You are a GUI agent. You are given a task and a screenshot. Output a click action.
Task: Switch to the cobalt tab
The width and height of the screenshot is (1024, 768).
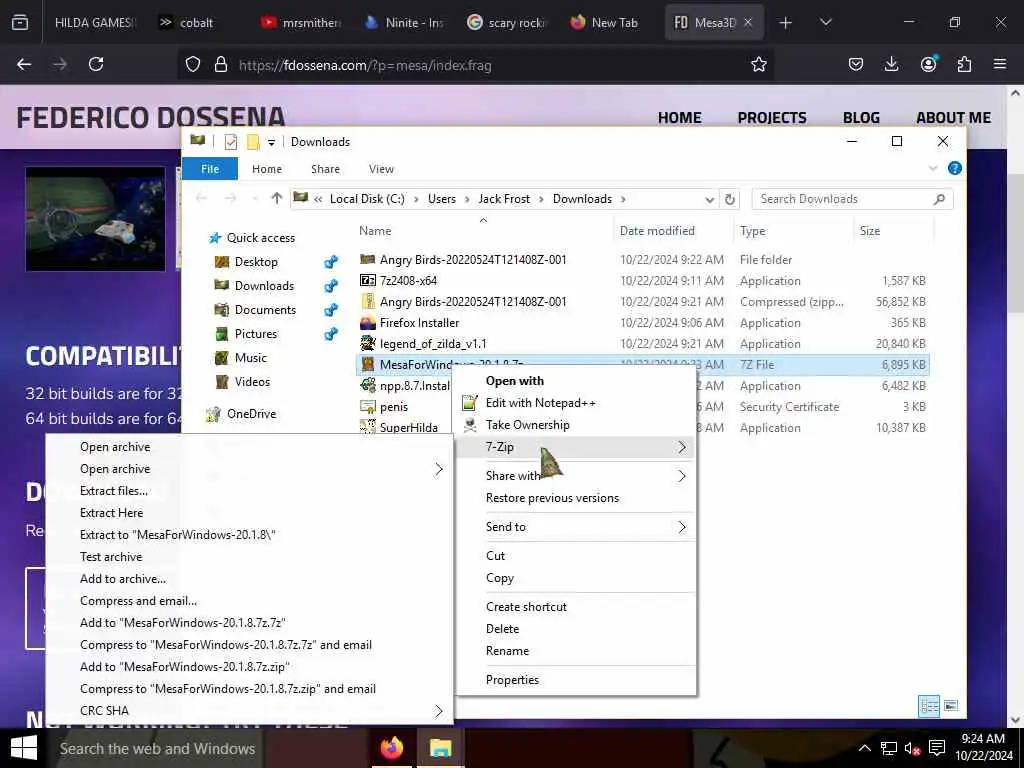coord(195,22)
